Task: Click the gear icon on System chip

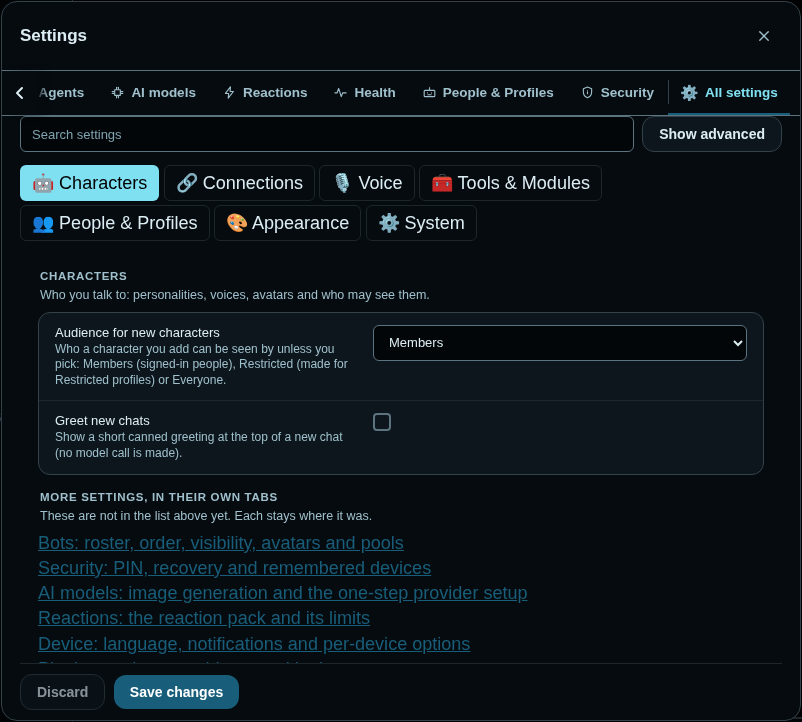Action: [x=389, y=223]
